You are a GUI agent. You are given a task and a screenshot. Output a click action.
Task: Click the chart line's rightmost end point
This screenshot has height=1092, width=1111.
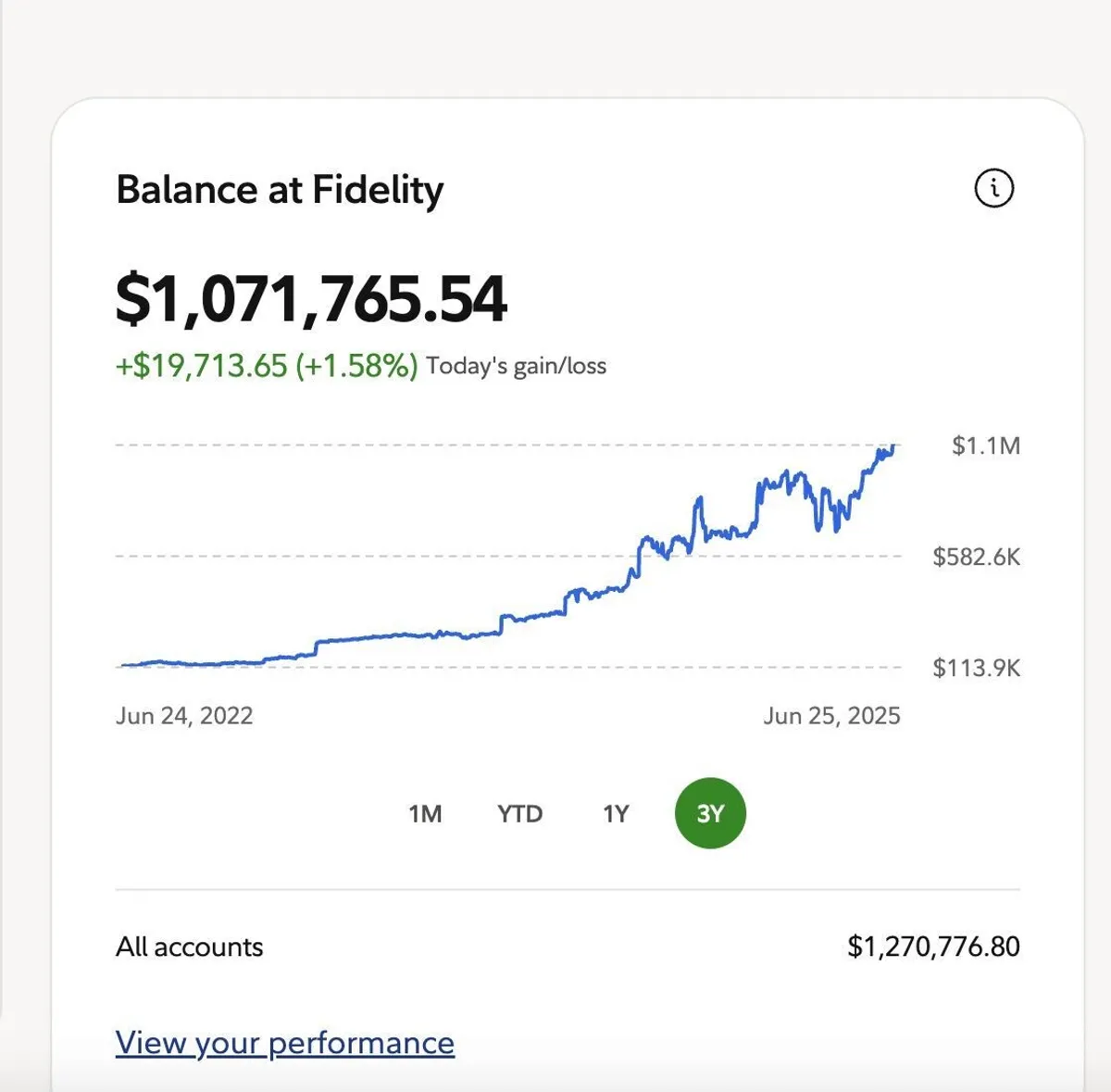894,447
